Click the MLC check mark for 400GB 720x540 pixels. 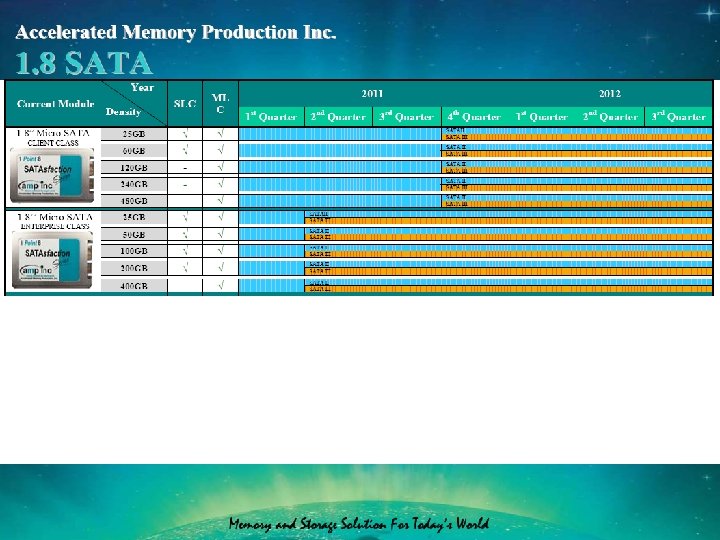tap(220, 285)
